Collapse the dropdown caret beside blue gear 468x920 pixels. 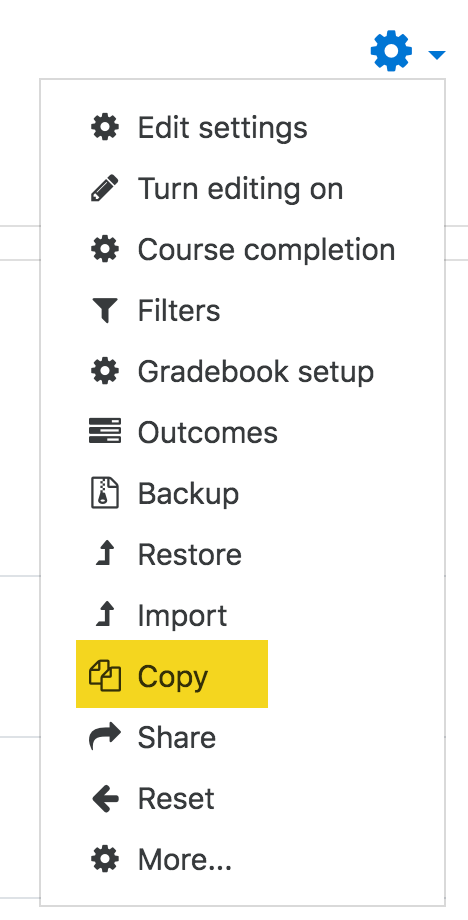pos(437,55)
